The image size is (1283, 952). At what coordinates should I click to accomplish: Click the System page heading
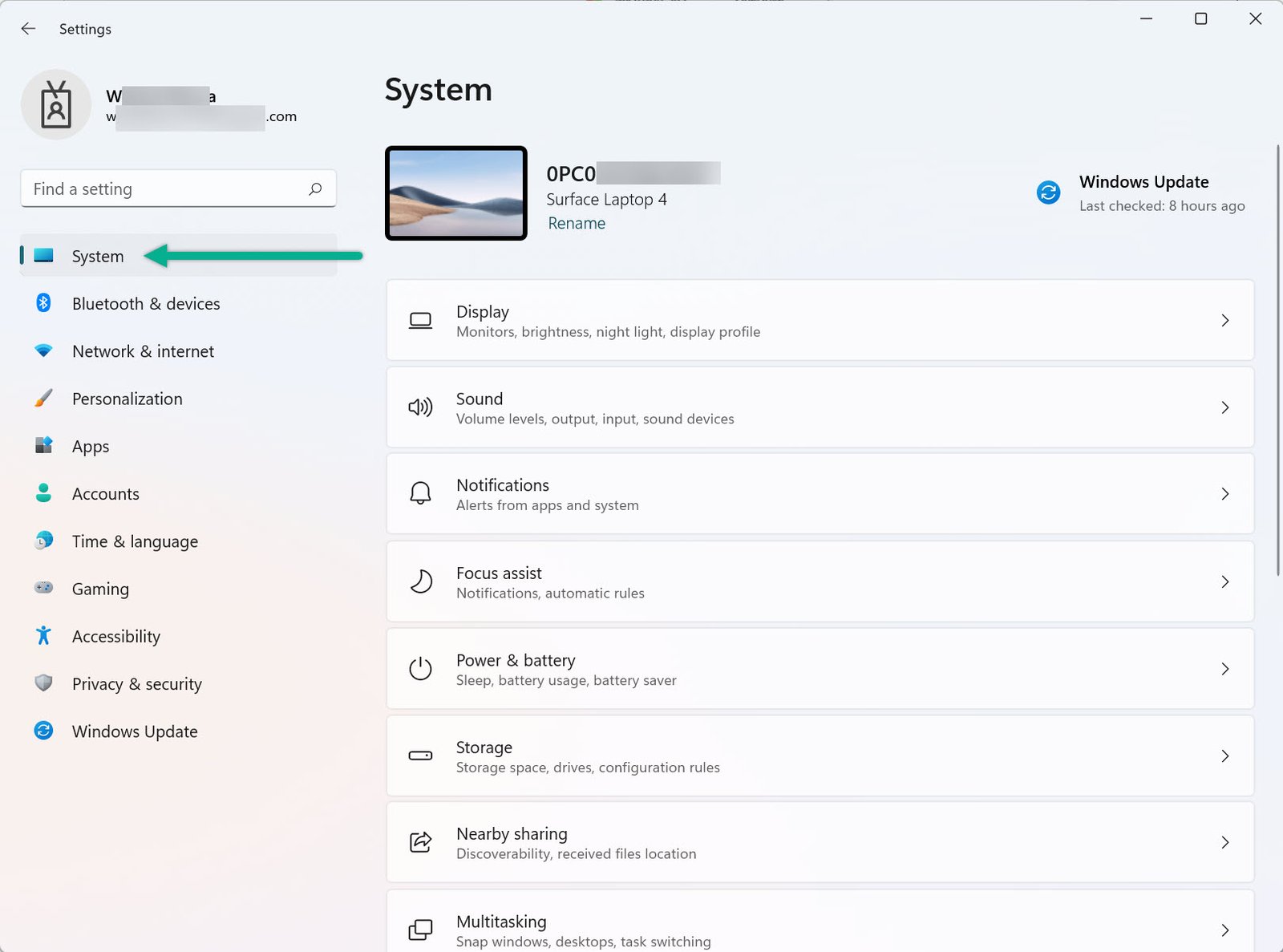pyautogui.click(x=438, y=90)
